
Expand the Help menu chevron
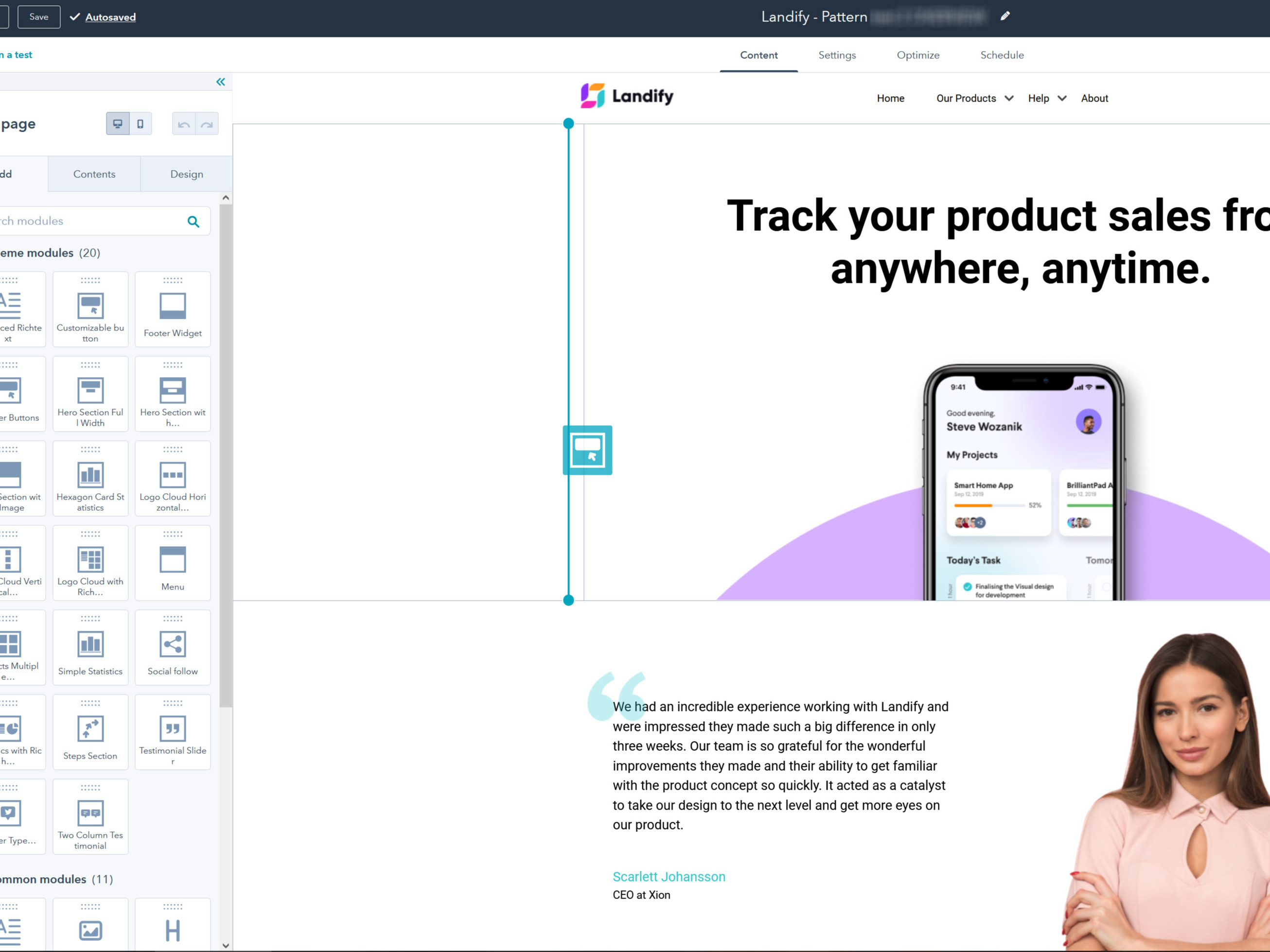pos(1062,98)
